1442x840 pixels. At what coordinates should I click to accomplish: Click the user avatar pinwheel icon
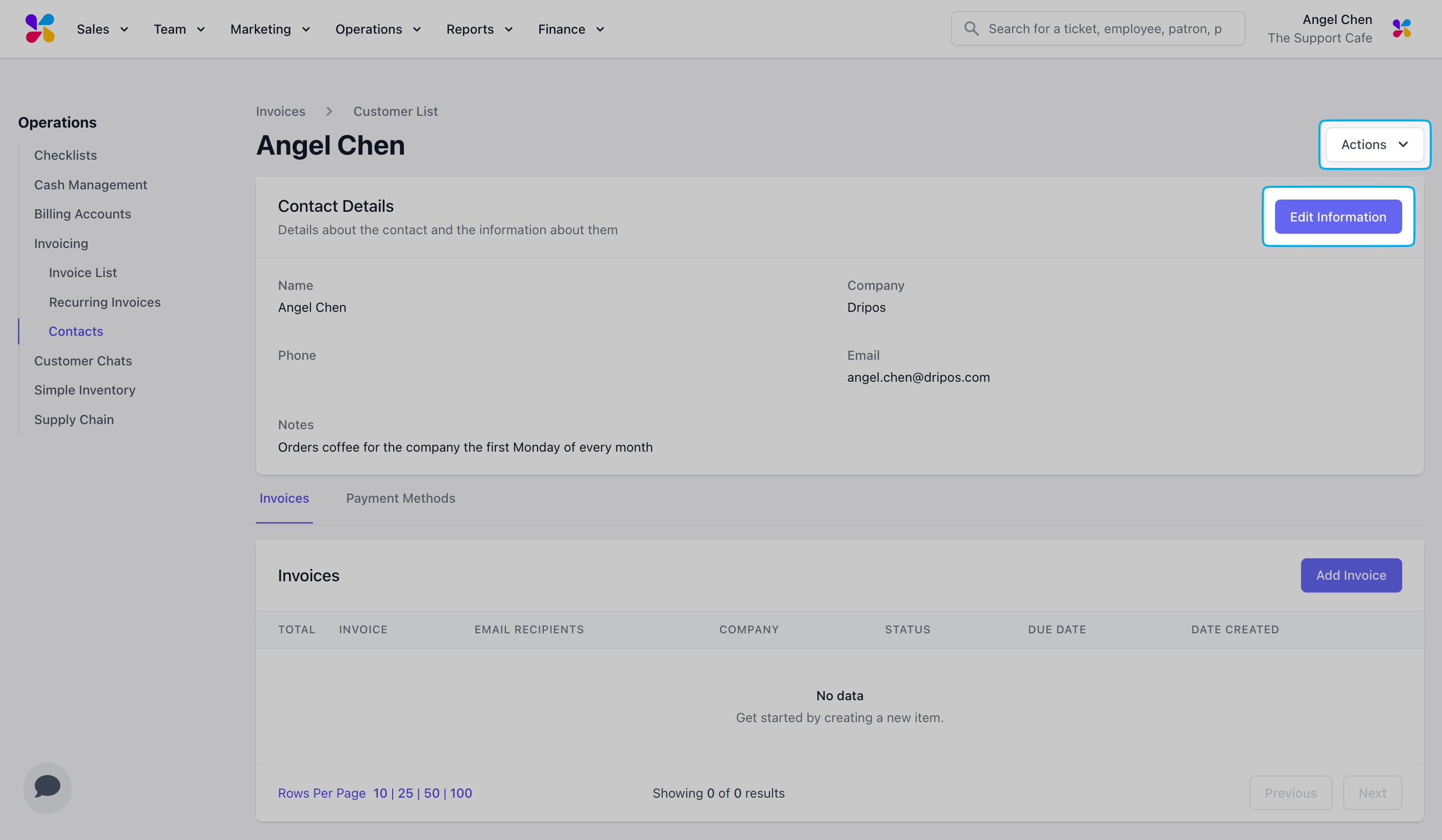click(1402, 29)
